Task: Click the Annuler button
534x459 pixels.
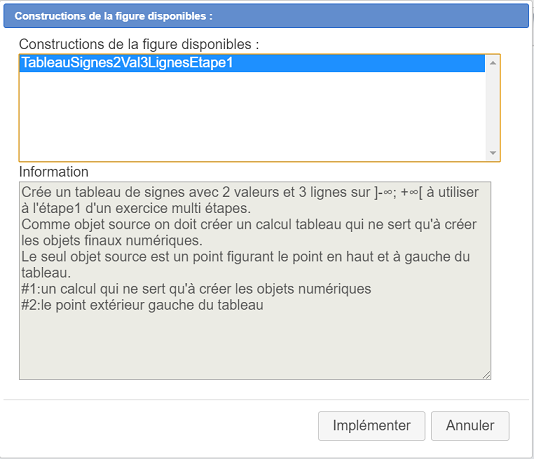Action: point(470,426)
